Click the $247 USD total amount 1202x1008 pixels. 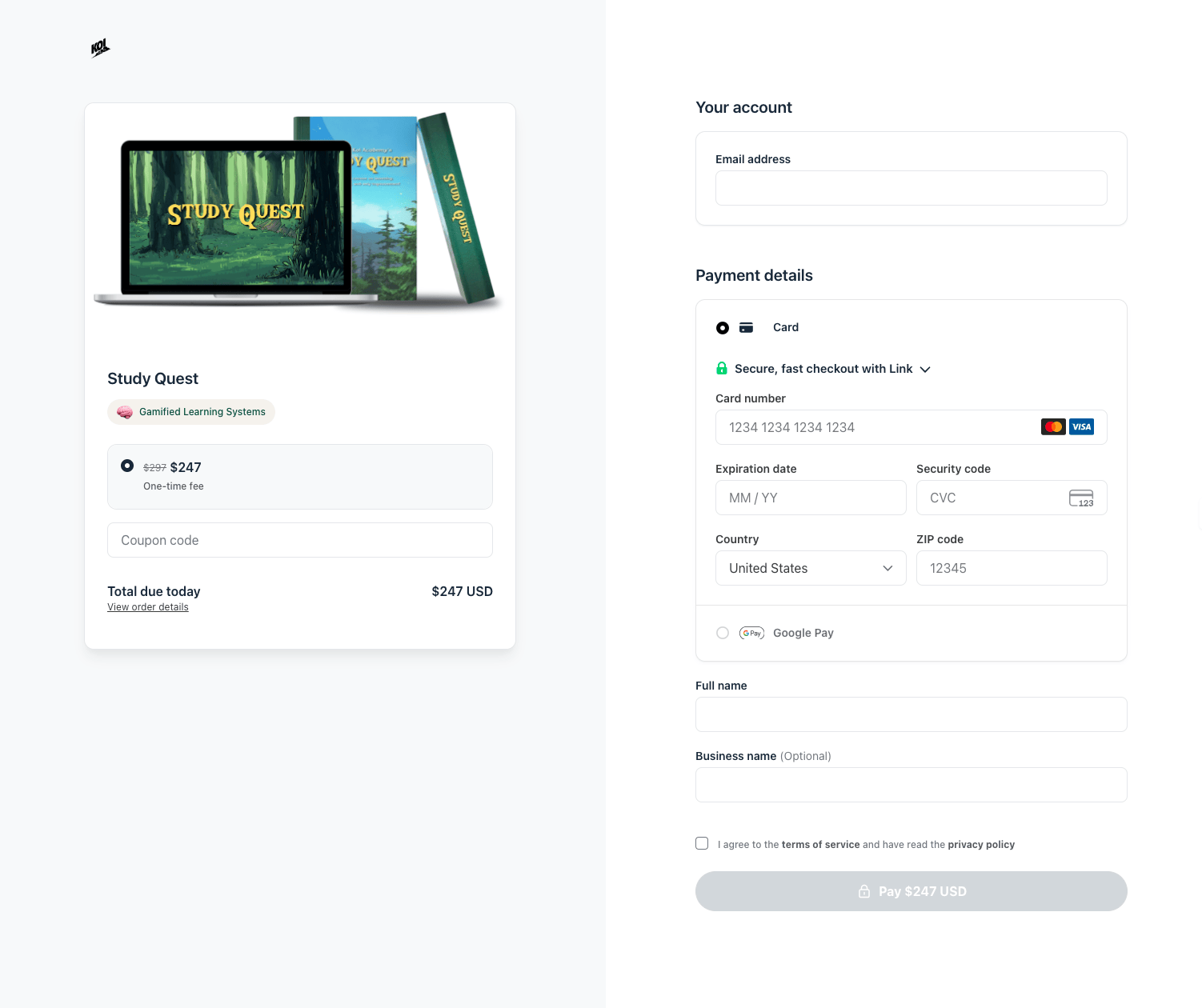(x=462, y=591)
